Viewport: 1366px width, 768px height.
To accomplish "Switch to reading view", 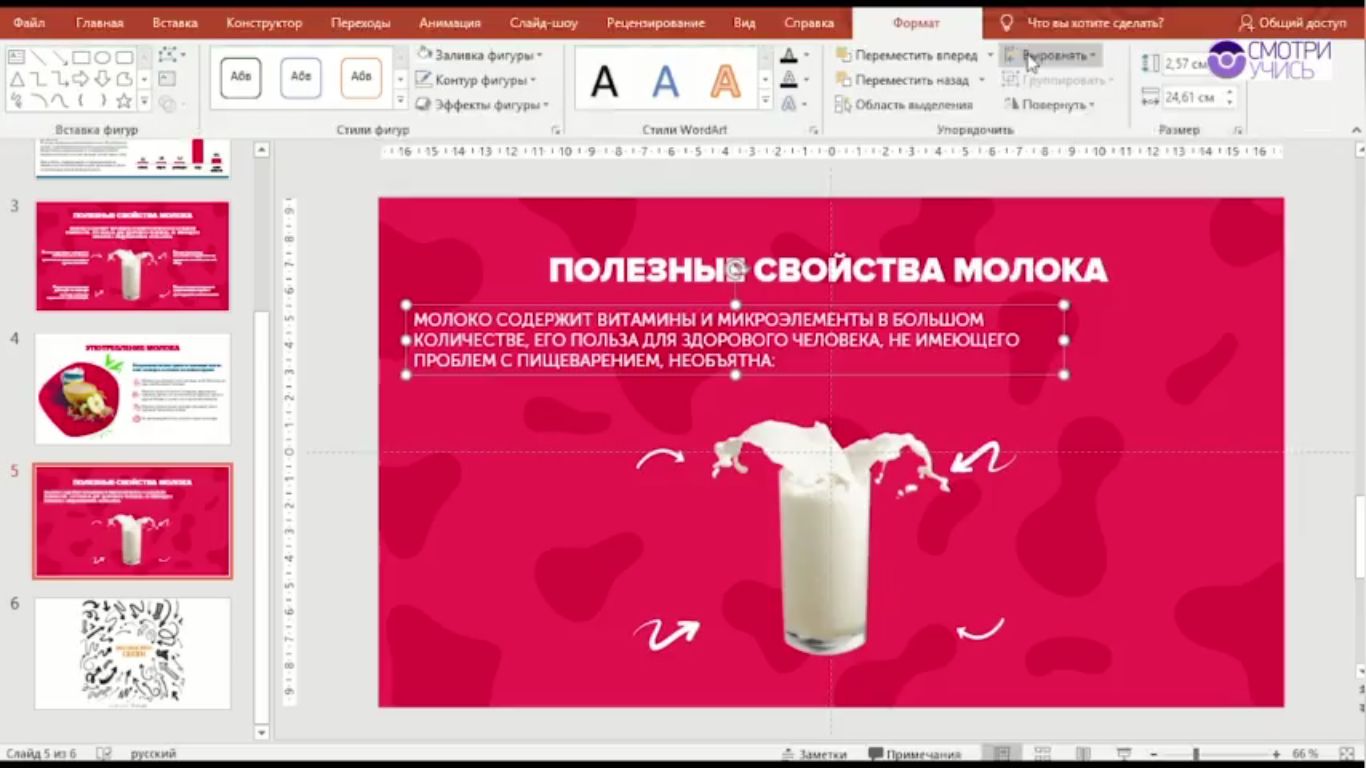I will click(1082, 754).
